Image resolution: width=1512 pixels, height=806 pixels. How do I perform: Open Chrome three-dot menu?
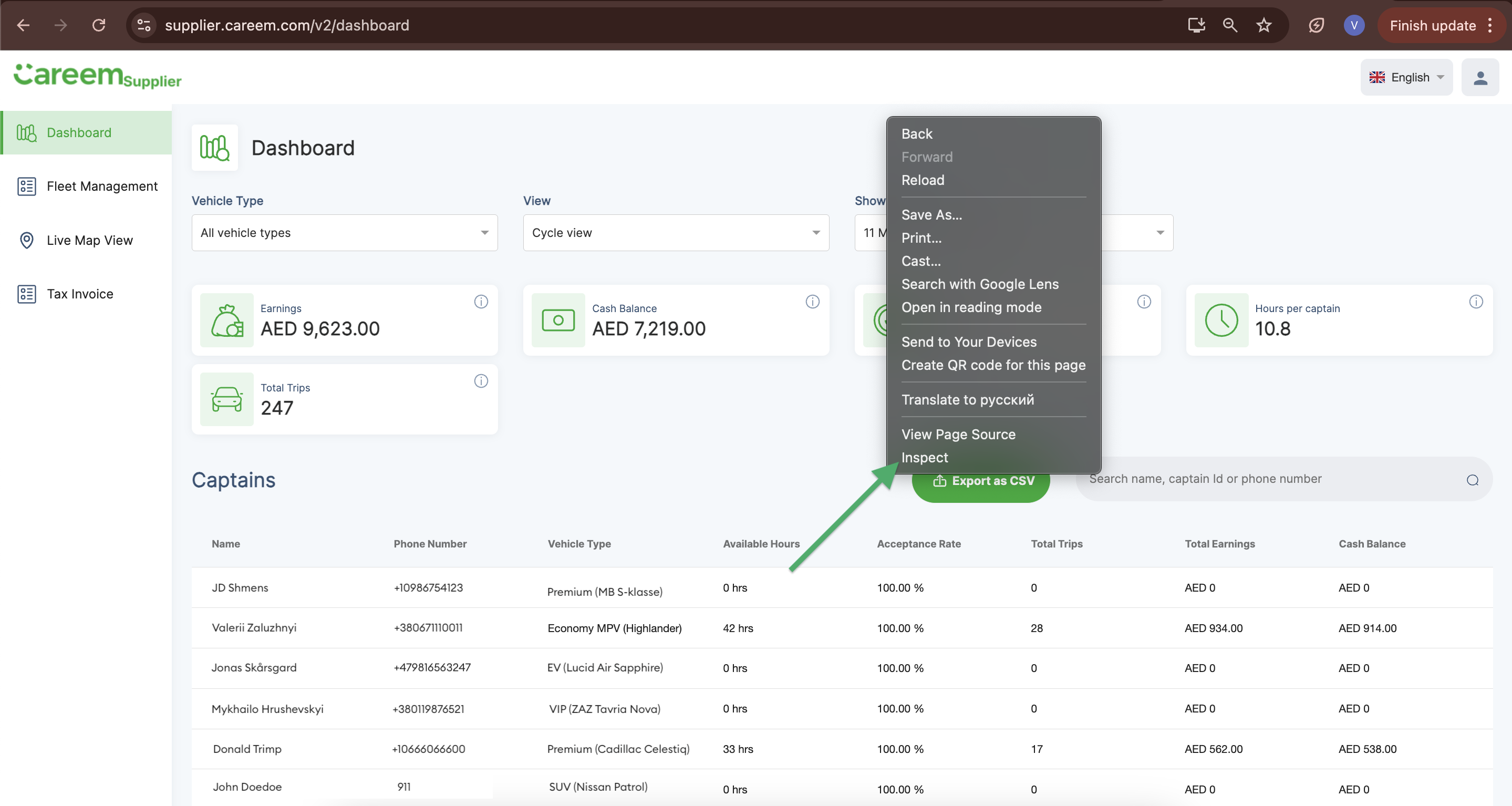click(x=1490, y=25)
